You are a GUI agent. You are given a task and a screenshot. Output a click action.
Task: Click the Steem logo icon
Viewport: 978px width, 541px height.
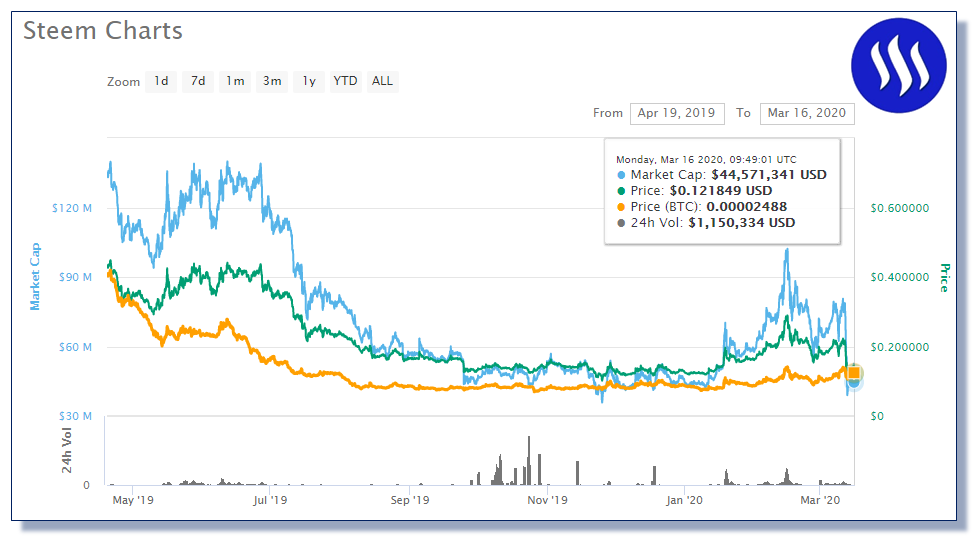pos(898,65)
